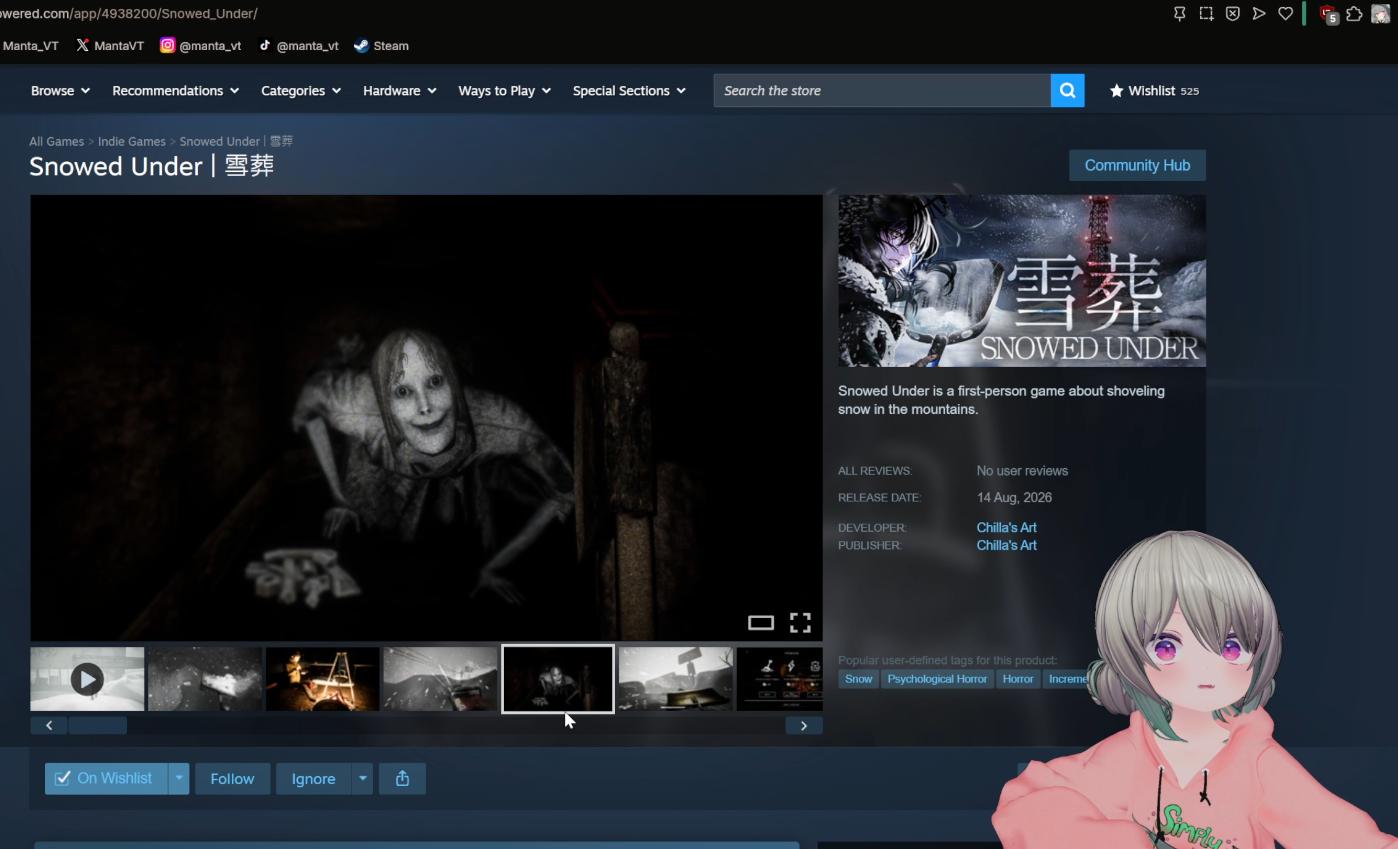1398x849 pixels.
Task: Open the All Games breadcrumb link
Action: tap(57, 142)
